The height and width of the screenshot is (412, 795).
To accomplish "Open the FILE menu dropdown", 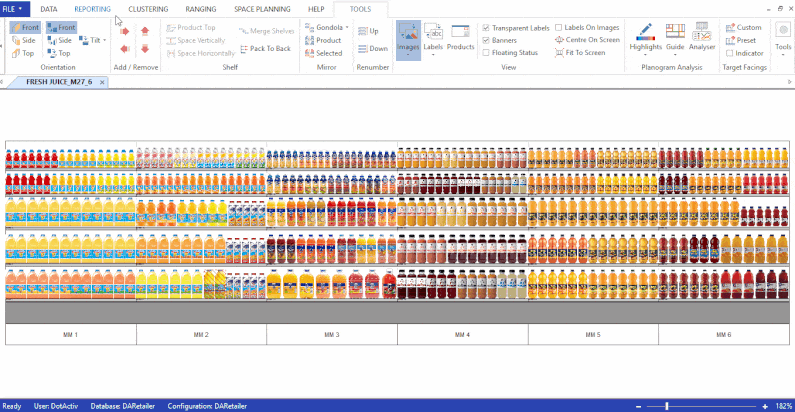I will pos(13,9).
